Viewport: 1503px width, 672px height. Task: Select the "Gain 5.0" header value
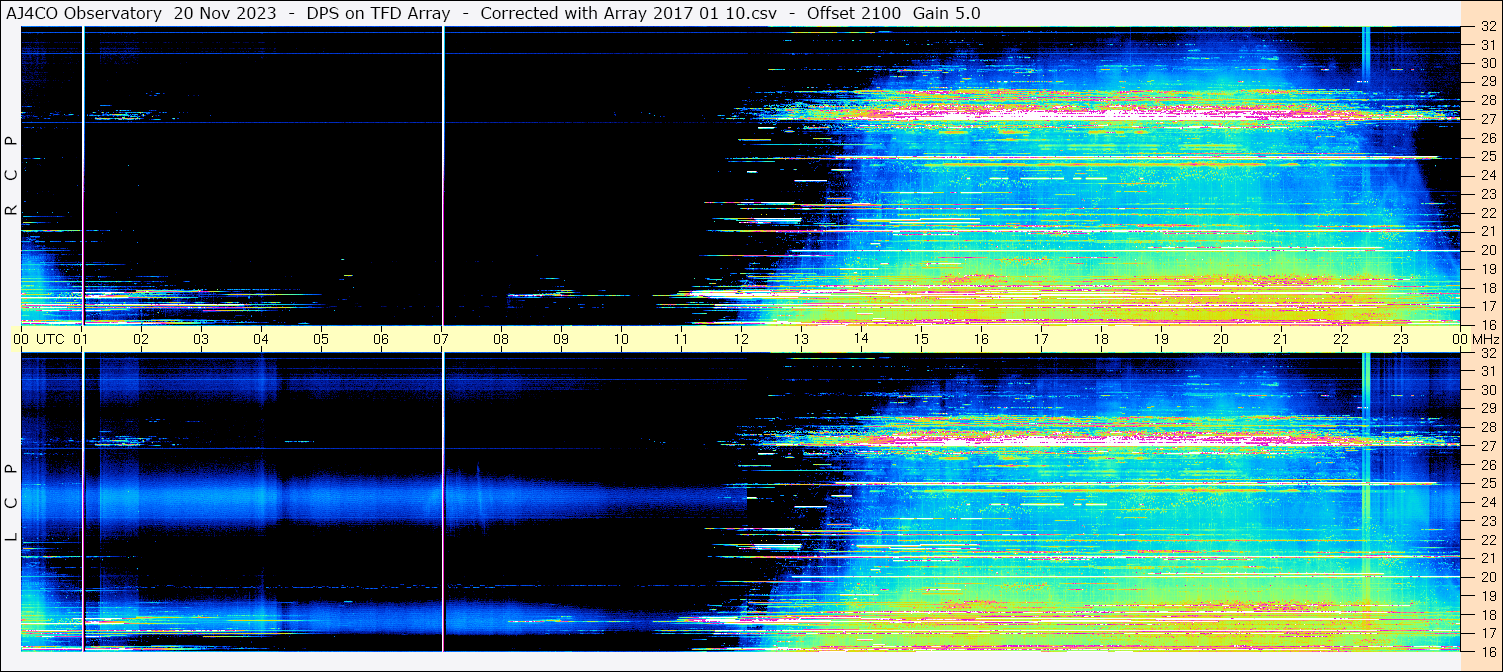coord(946,13)
